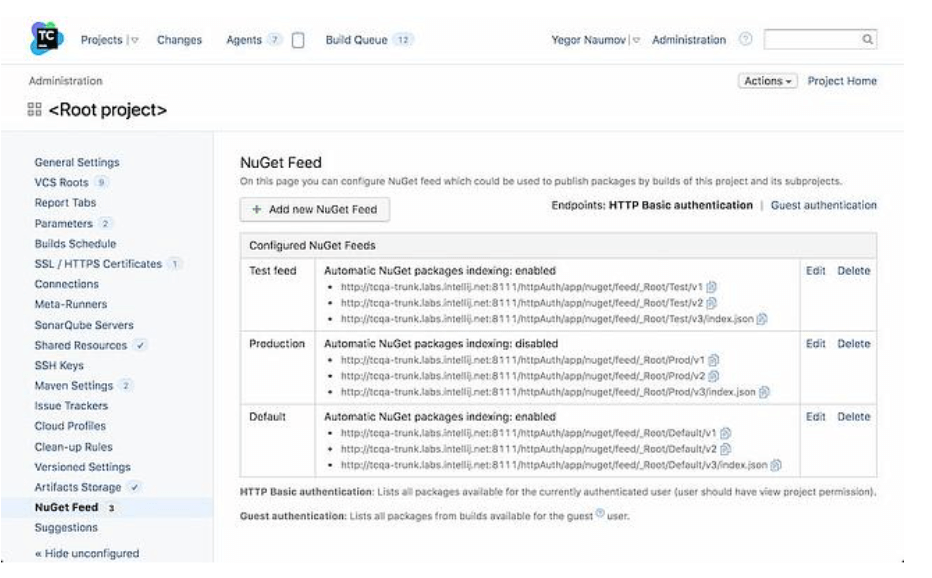Delete the Default feed

point(854,417)
